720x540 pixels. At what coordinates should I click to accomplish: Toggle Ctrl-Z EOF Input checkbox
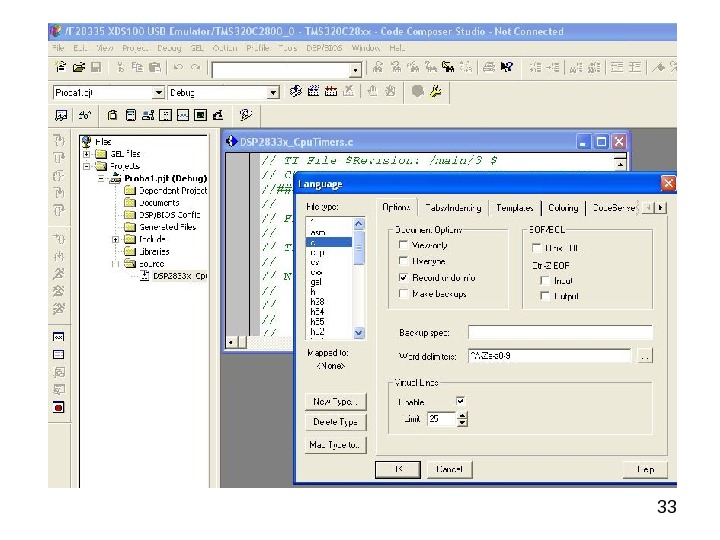(545, 280)
